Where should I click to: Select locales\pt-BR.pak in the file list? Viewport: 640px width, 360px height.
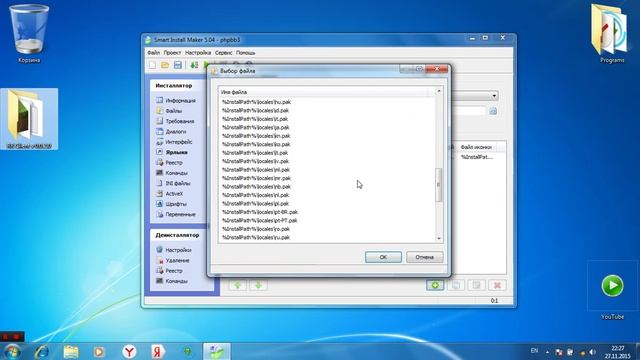(260, 212)
